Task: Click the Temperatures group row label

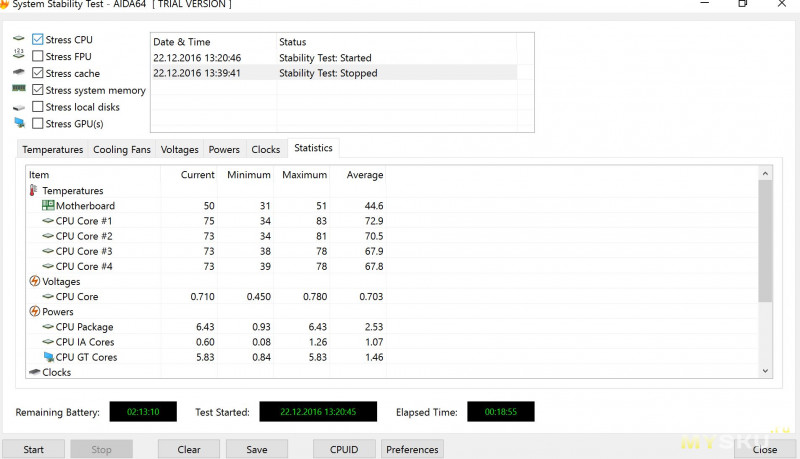Action: coord(73,191)
